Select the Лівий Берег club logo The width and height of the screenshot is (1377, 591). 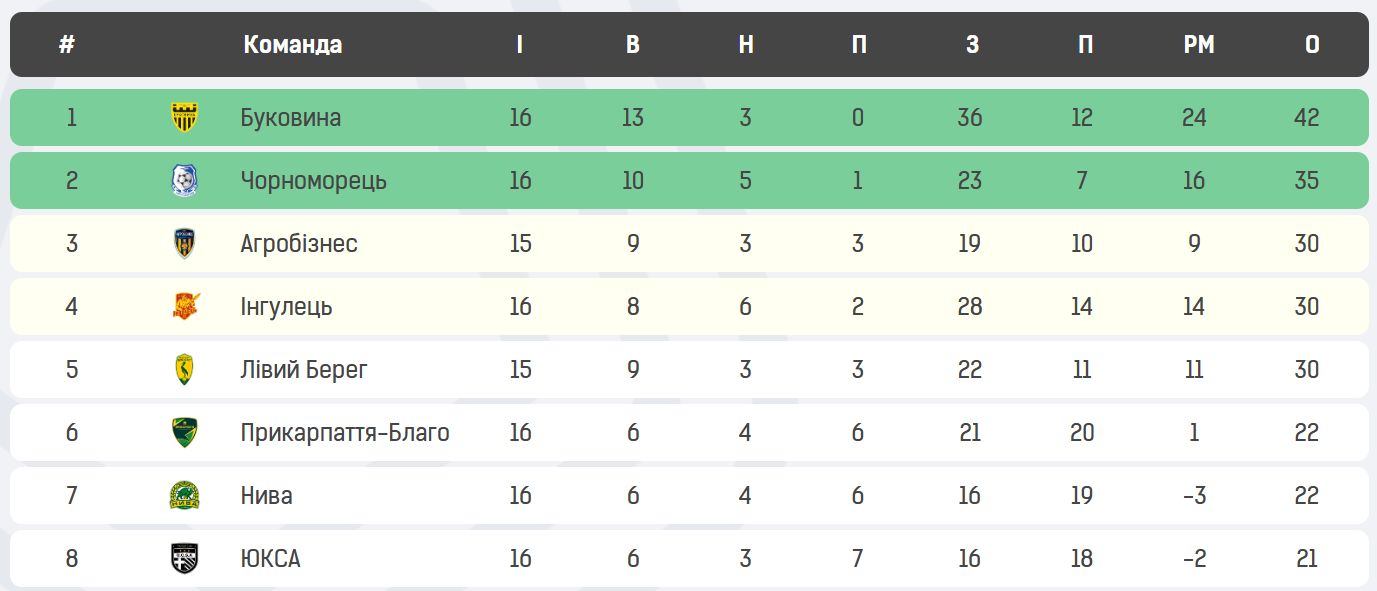[x=184, y=370]
